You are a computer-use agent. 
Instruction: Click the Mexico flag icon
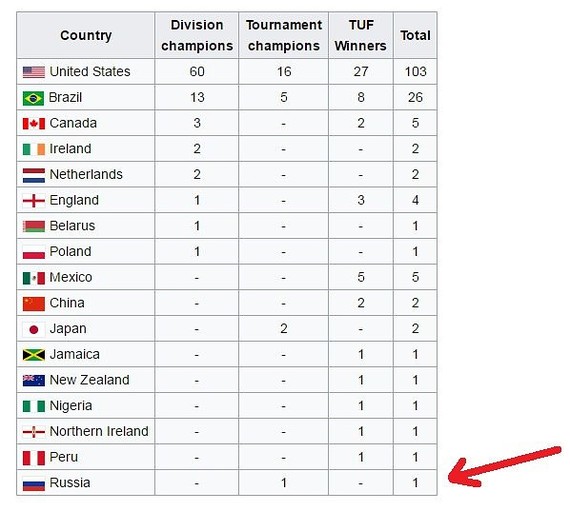click(34, 278)
